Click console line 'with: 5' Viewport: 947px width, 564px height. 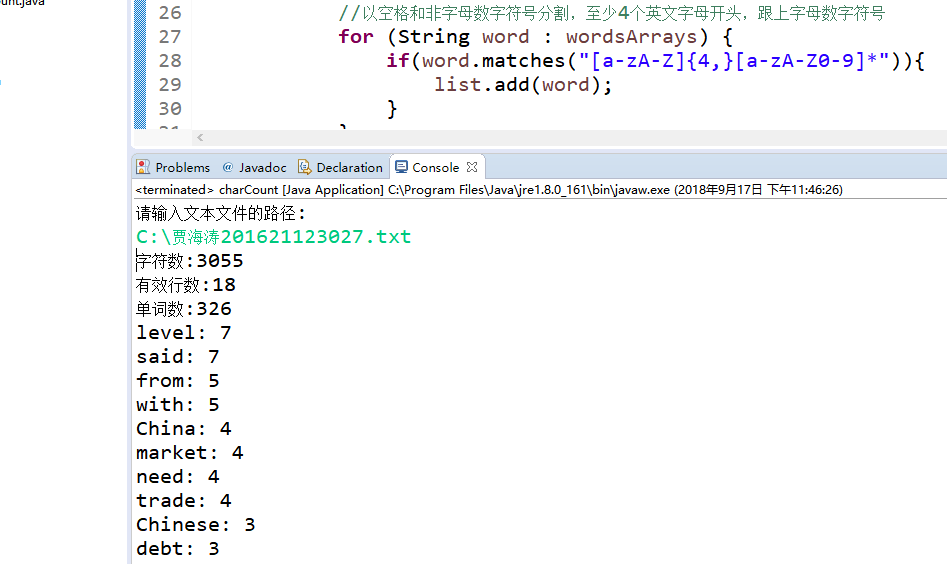pyautogui.click(x=178, y=405)
